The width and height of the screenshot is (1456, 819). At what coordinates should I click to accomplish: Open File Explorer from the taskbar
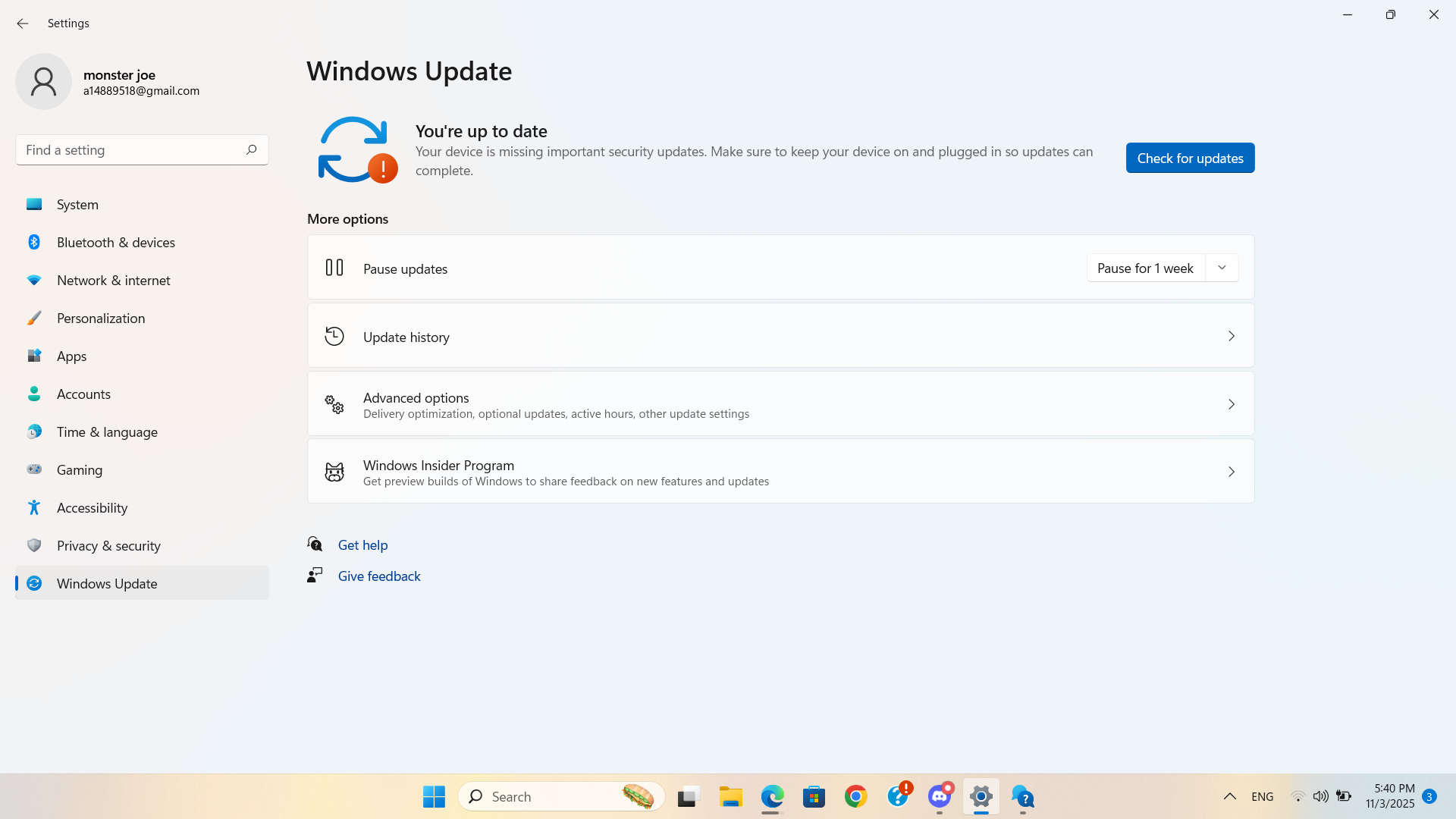730,796
